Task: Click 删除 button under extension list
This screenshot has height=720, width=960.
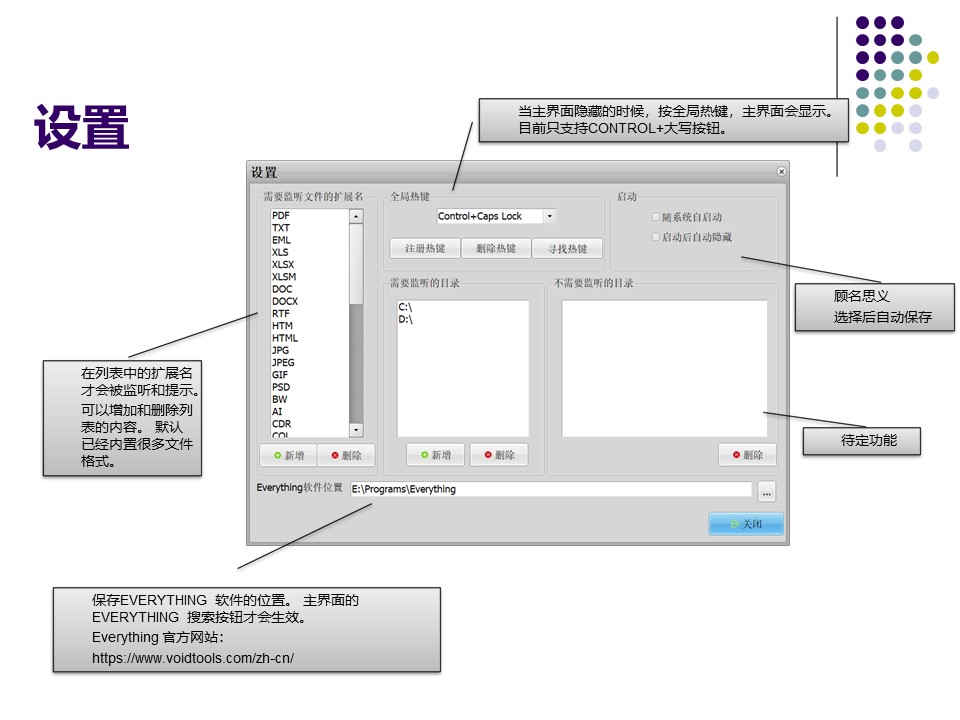Action: pyautogui.click(x=345, y=455)
